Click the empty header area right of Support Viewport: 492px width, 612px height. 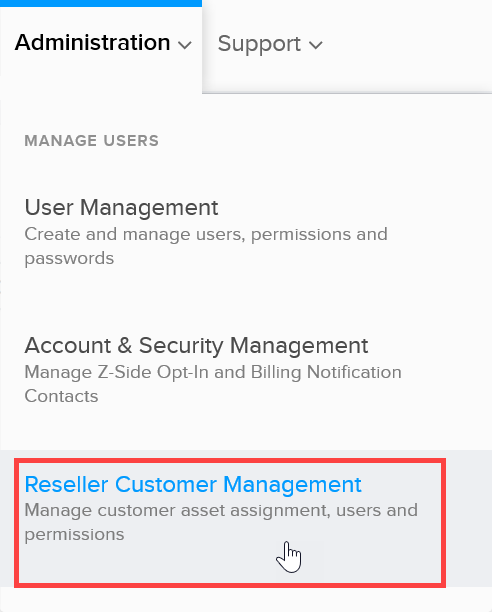coord(408,45)
